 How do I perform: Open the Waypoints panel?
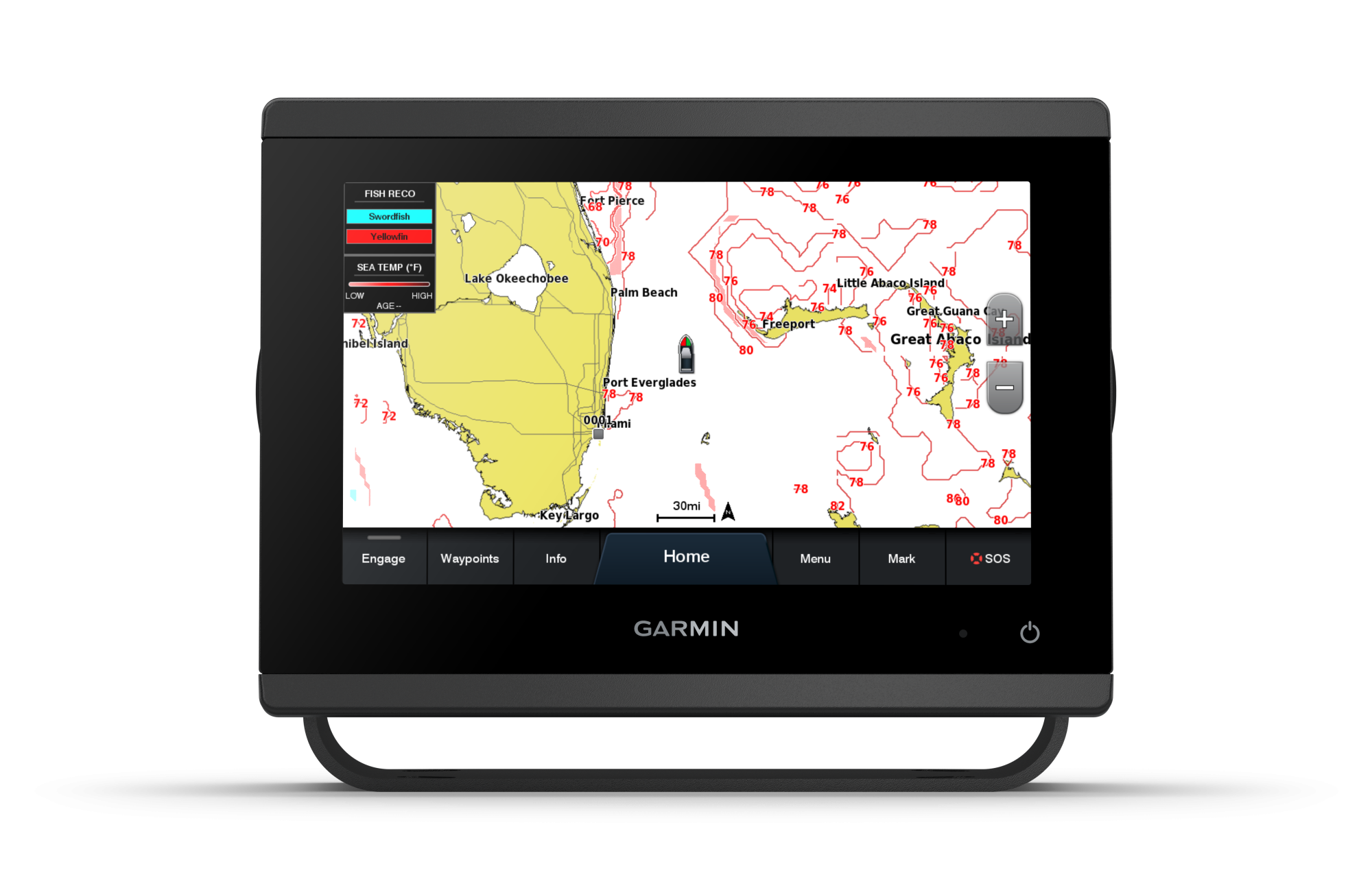(472, 558)
